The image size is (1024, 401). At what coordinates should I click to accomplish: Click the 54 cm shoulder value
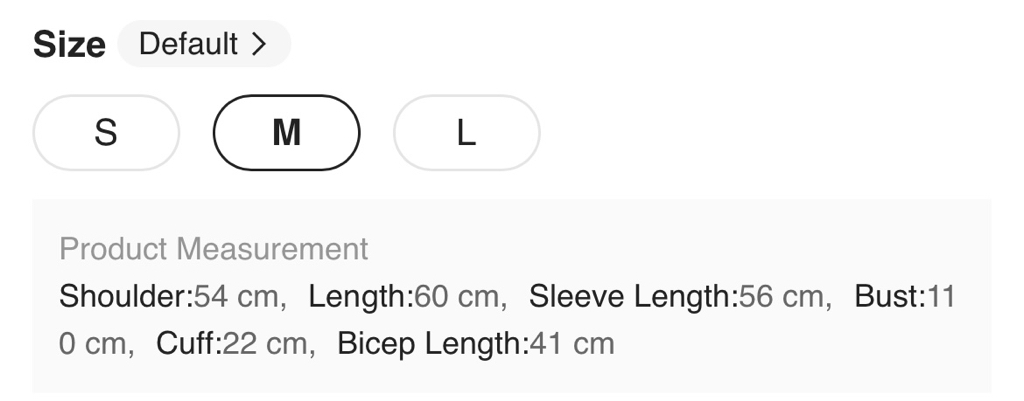click(x=236, y=296)
